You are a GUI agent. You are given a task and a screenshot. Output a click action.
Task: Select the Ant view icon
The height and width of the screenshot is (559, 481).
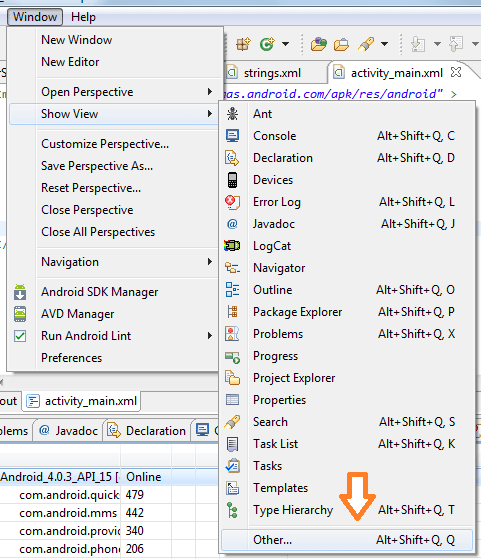point(232,114)
